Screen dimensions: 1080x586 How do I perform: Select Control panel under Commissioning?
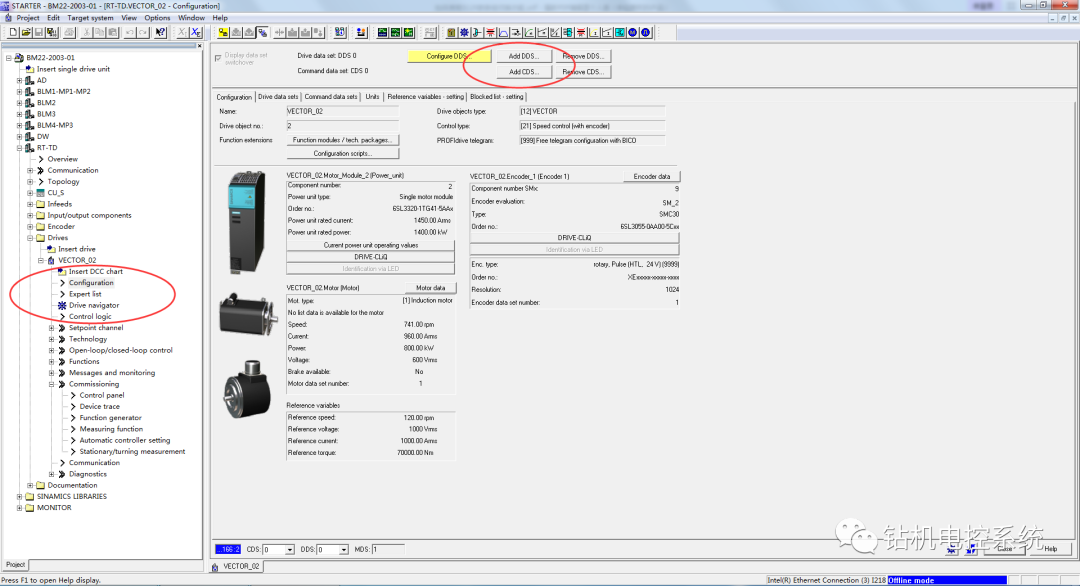pyautogui.click(x=102, y=395)
